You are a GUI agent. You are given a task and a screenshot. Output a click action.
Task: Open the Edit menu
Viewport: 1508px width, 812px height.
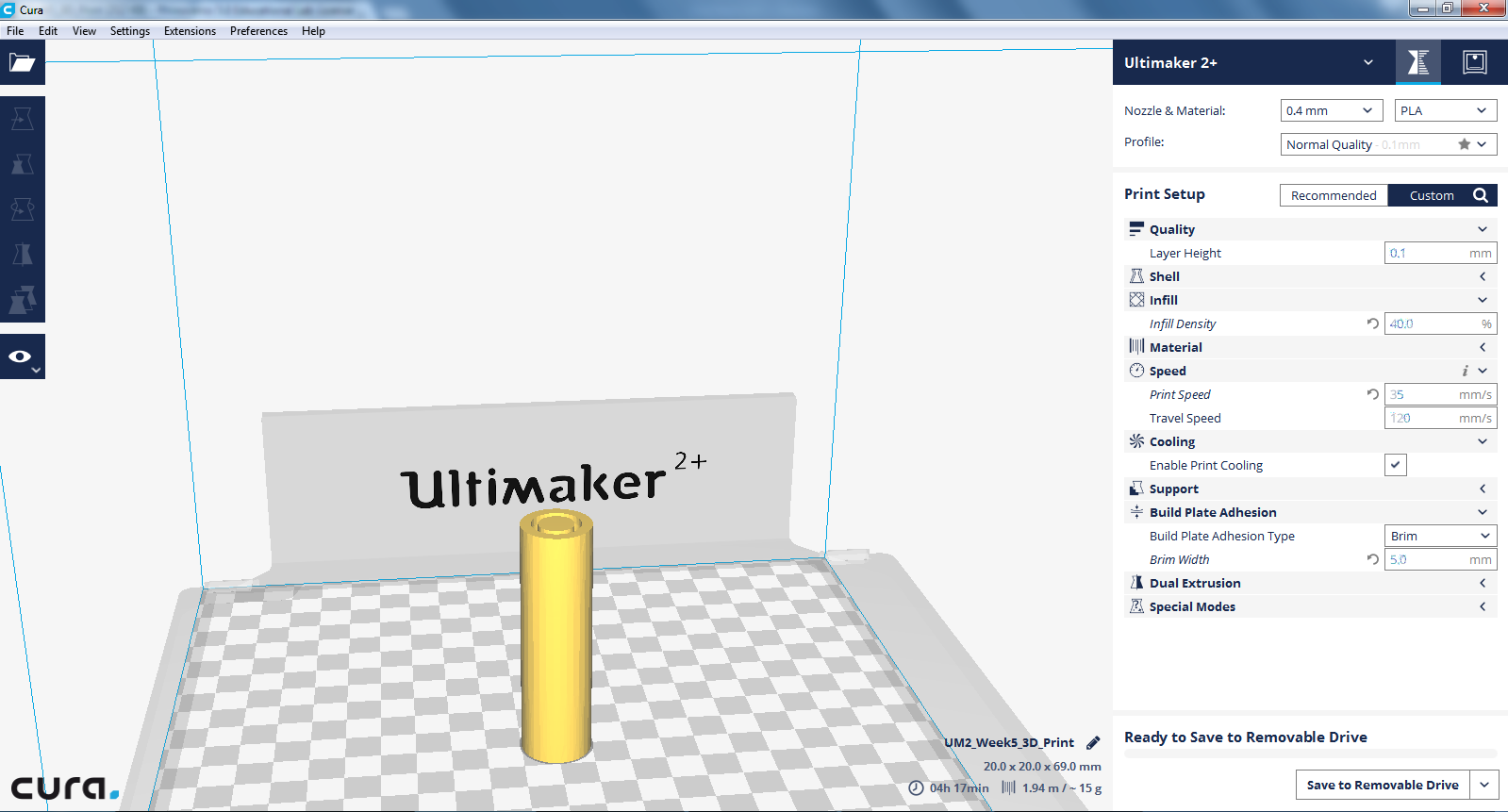[48, 31]
